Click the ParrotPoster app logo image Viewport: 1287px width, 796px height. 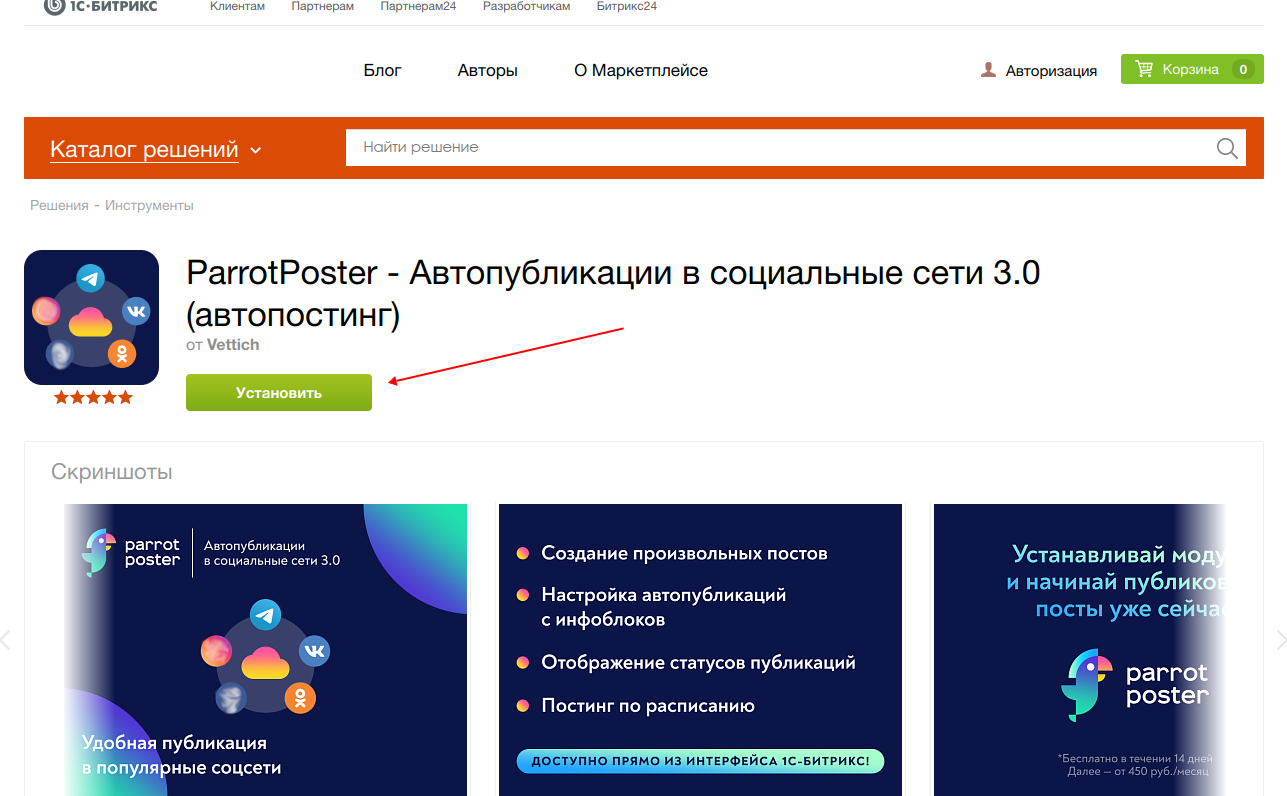point(91,317)
